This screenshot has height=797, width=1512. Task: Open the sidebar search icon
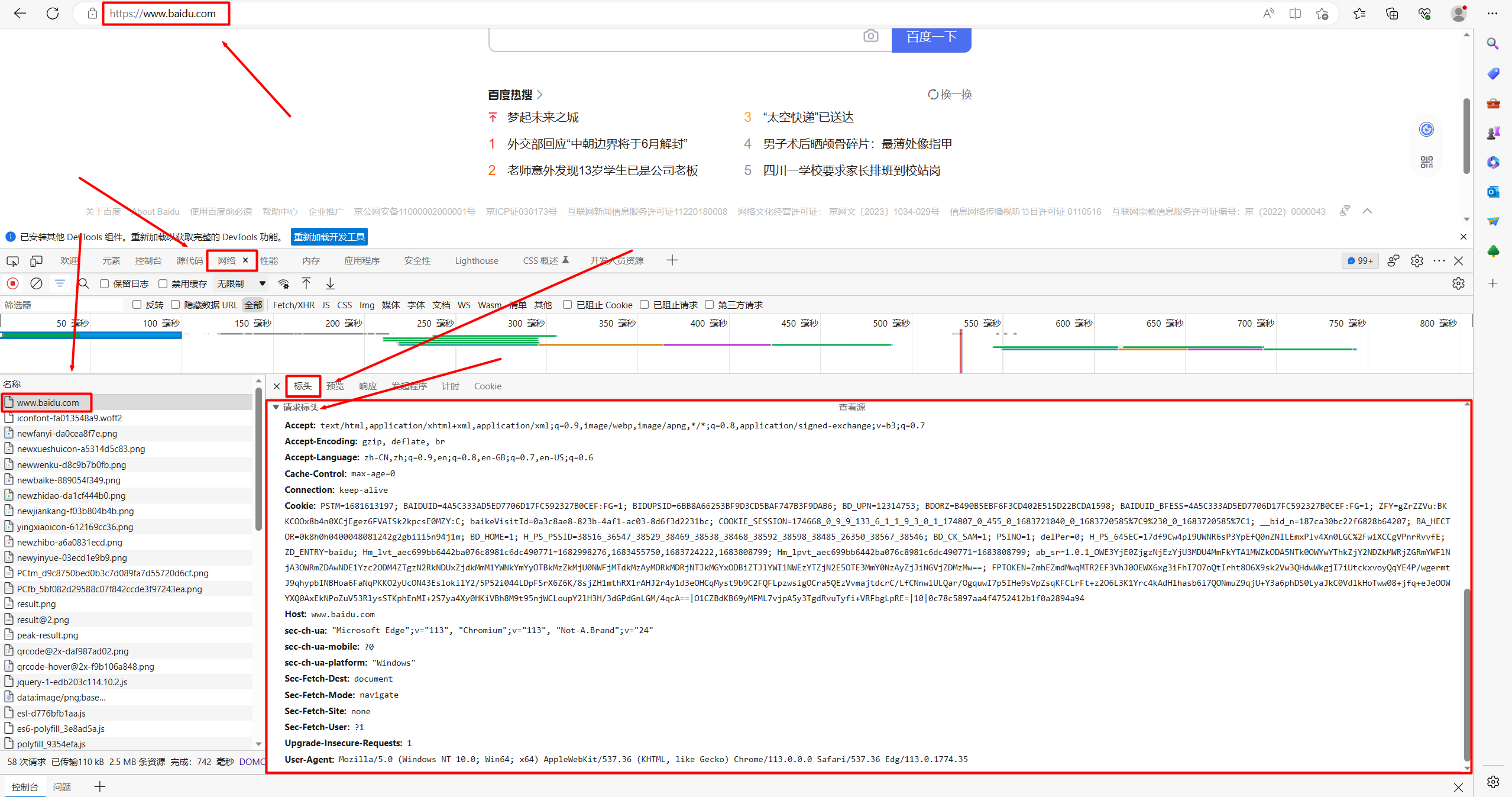(1493, 44)
